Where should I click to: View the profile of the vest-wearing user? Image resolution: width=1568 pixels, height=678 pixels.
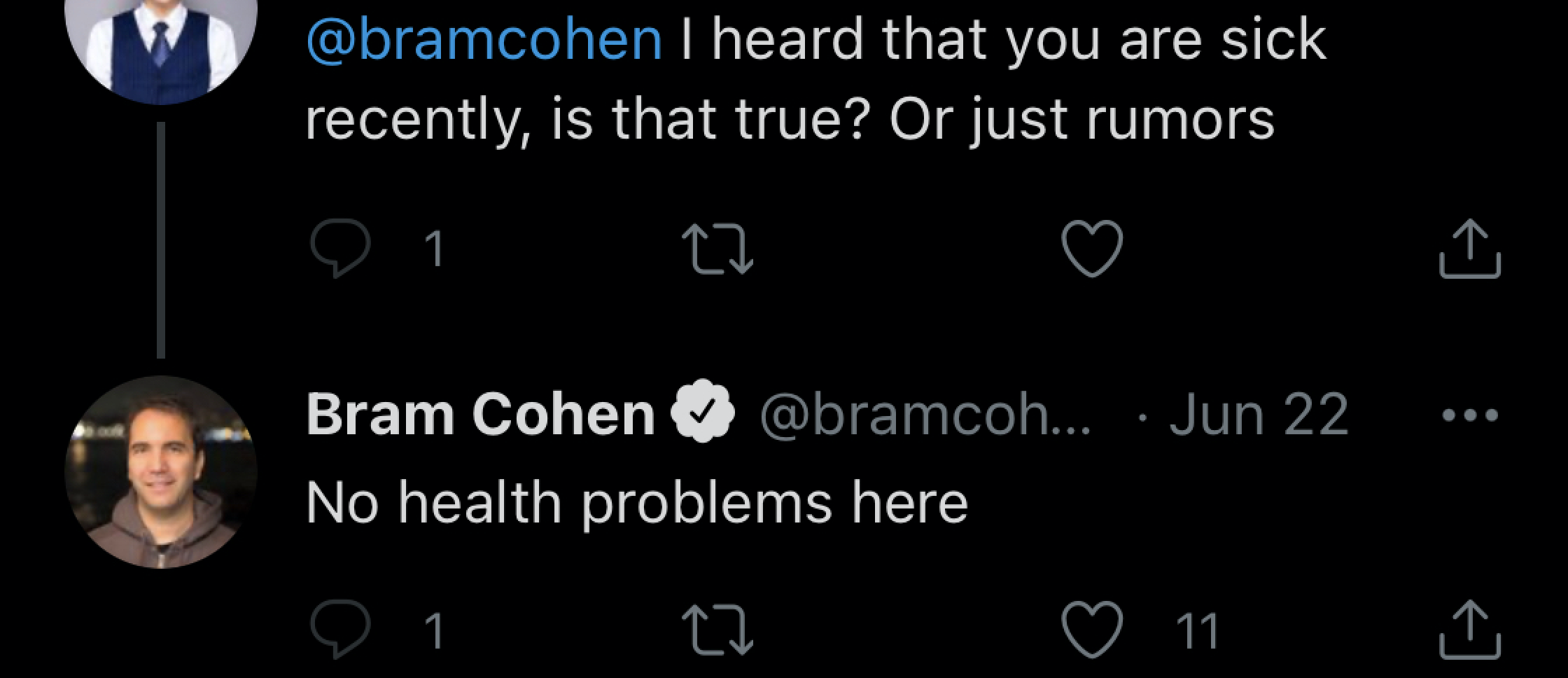tap(161, 42)
